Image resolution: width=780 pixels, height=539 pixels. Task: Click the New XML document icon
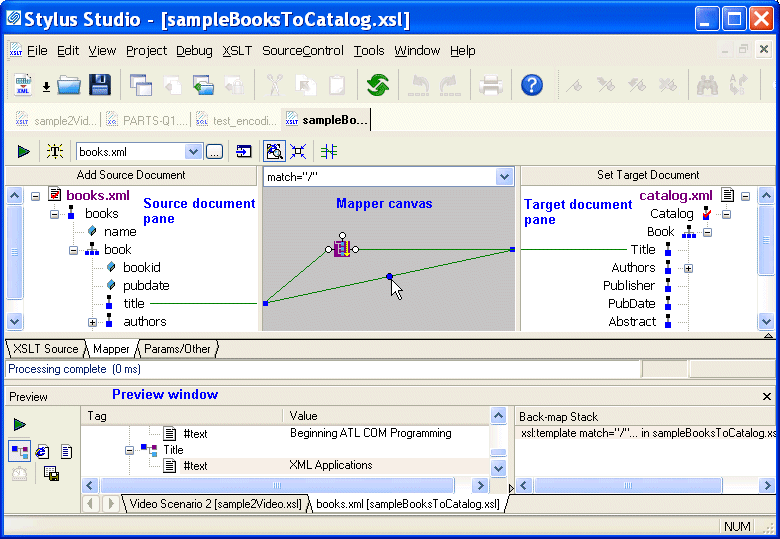(x=23, y=85)
